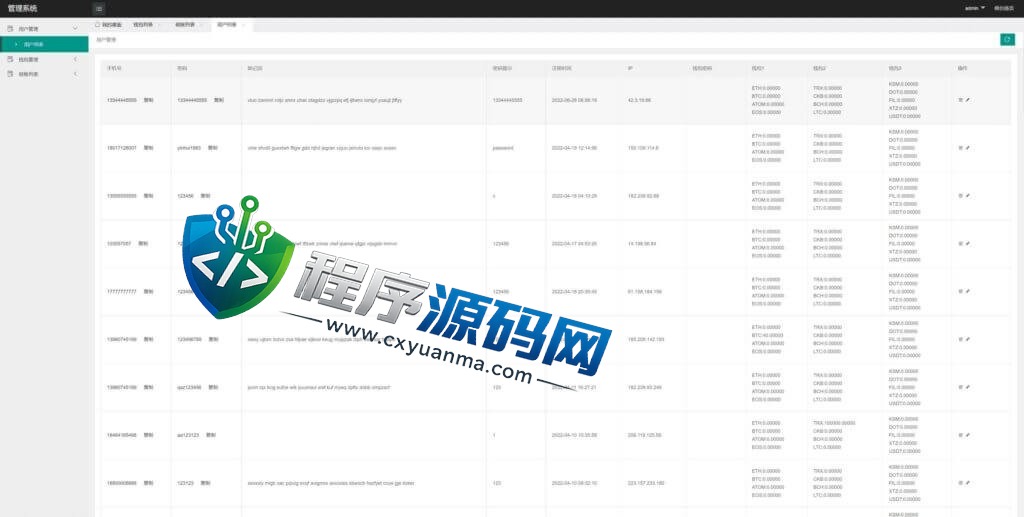Delete user with password 123123

click(960, 483)
